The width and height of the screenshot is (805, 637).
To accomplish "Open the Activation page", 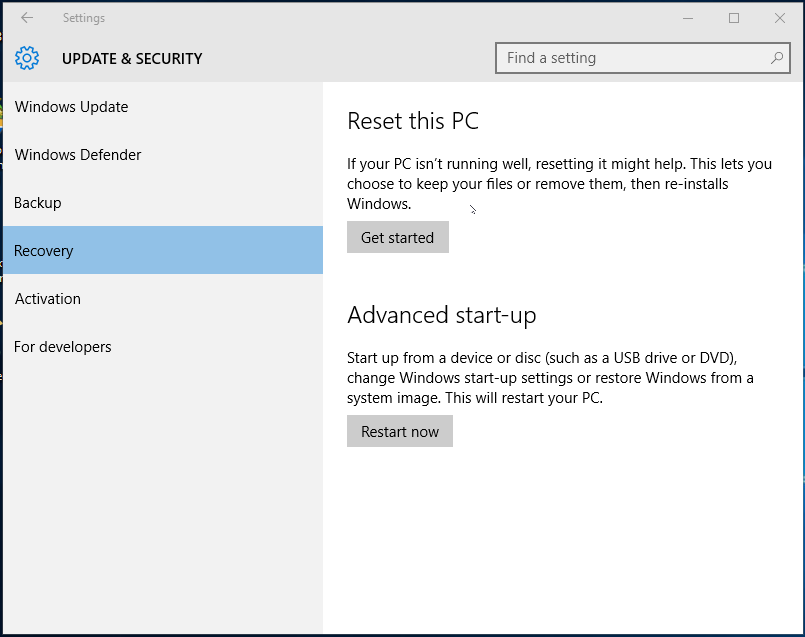I will tap(163, 298).
